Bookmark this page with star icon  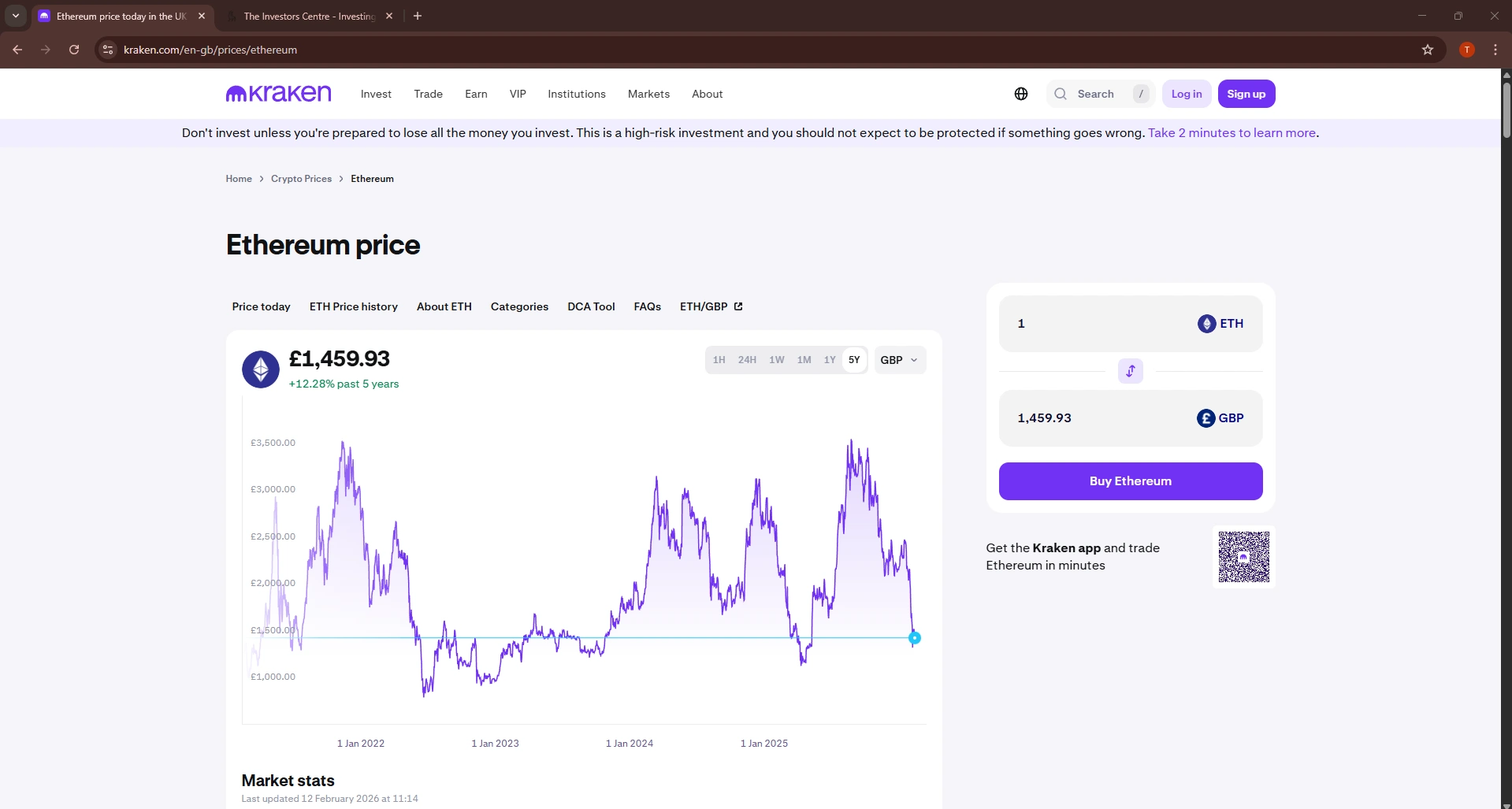pyautogui.click(x=1427, y=50)
